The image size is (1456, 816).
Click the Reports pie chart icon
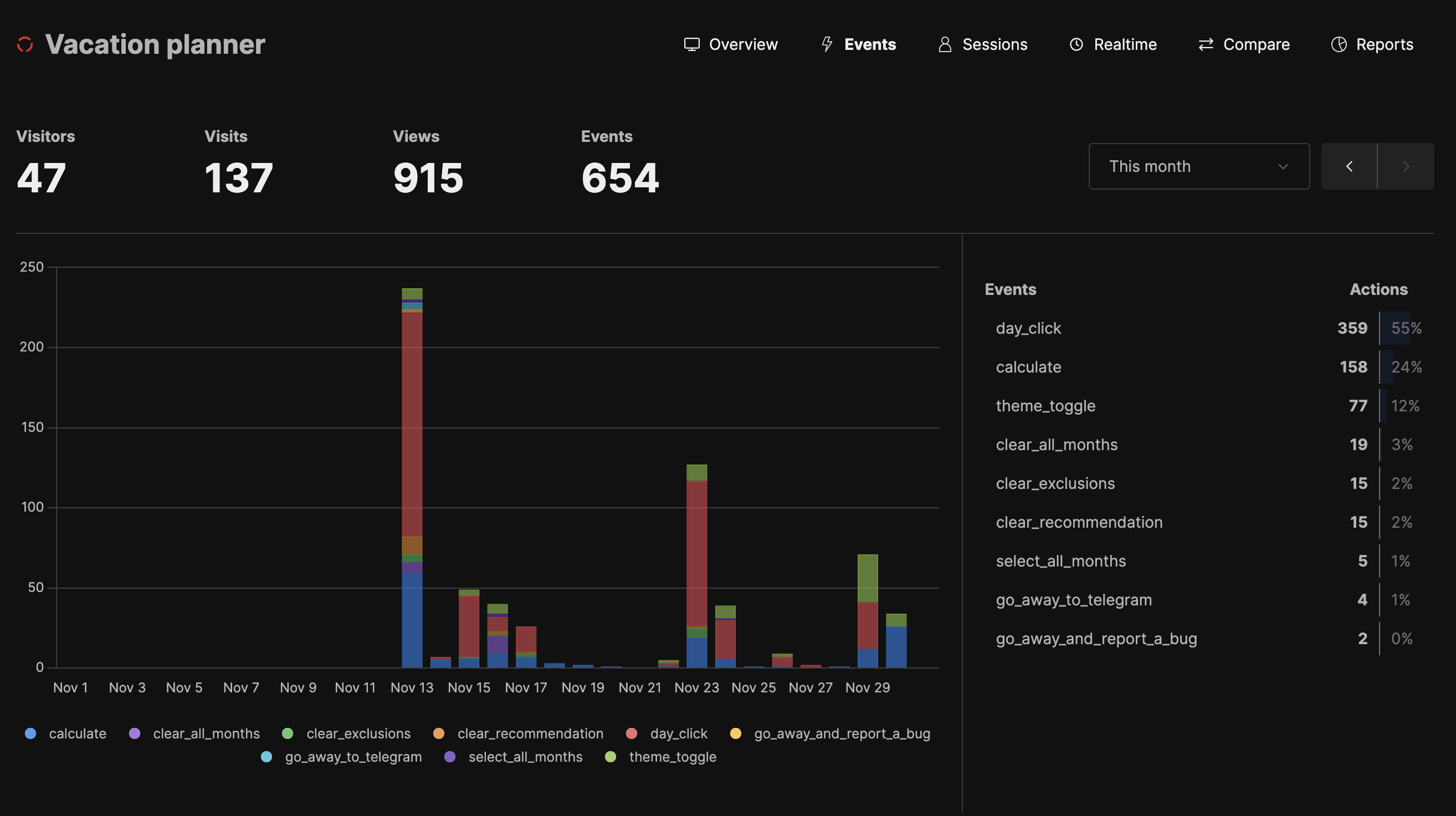coord(1339,44)
